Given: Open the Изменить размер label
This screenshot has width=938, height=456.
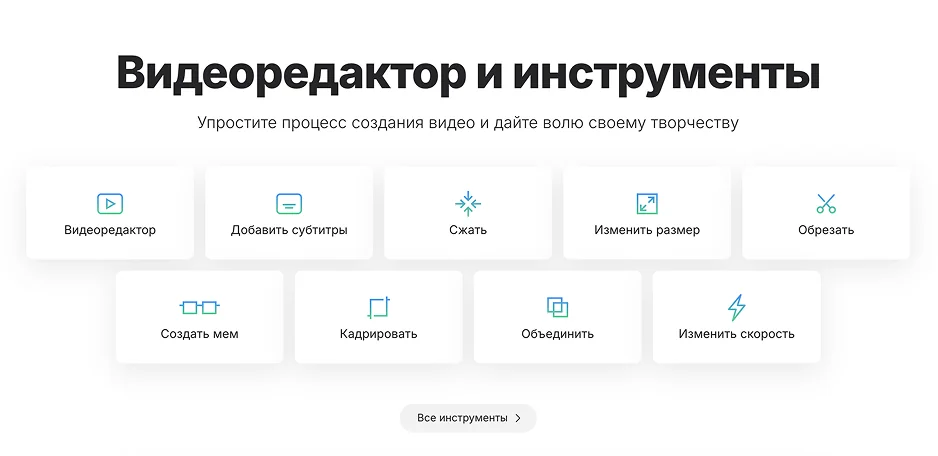Looking at the screenshot, I should [x=647, y=230].
